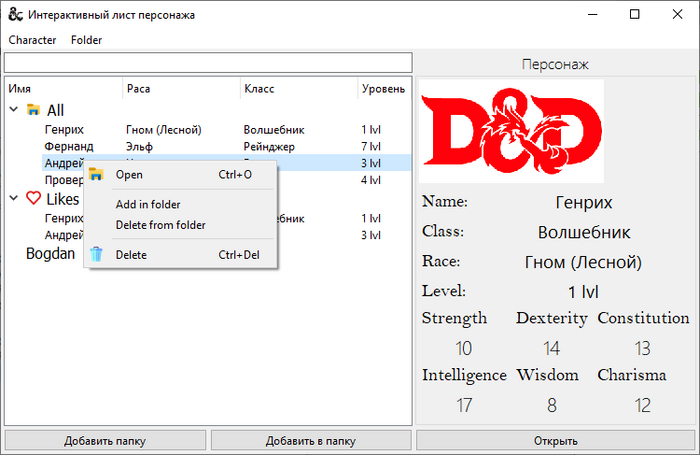Choose Delete from folder
Viewport: 700px width, 455px height.
(180, 225)
